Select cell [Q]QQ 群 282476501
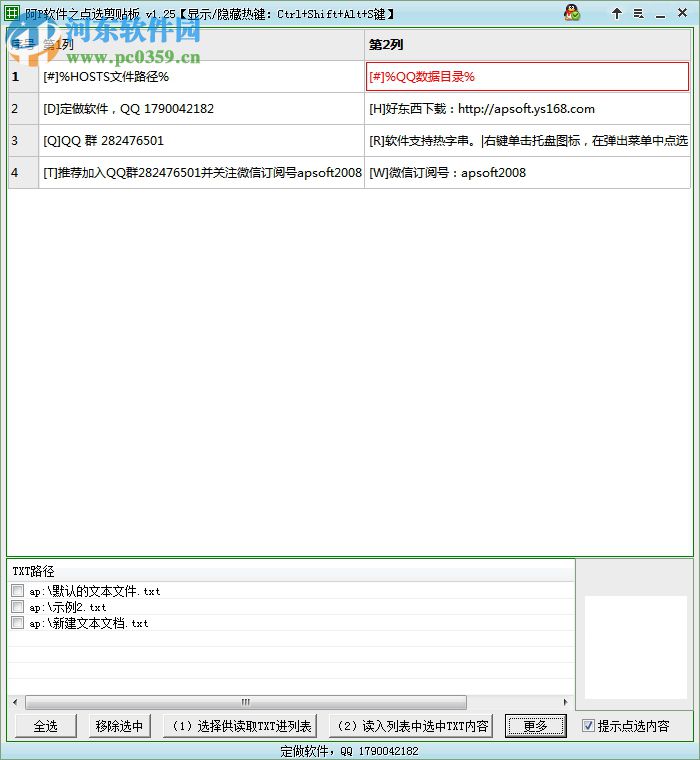This screenshot has width=700, height=760. coord(201,141)
